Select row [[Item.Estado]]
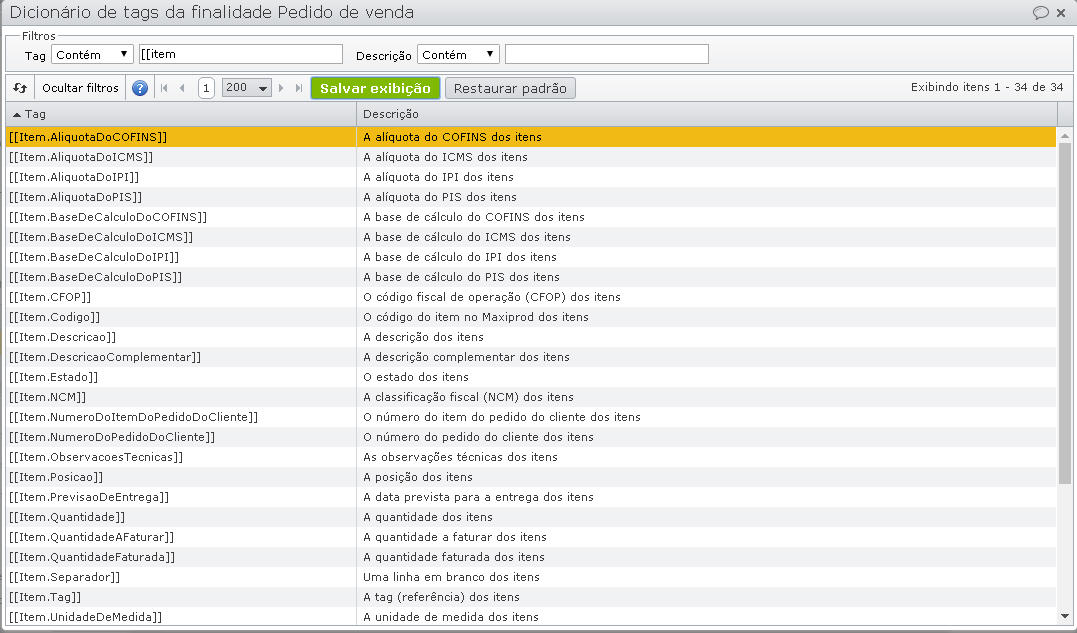The width and height of the screenshot is (1077, 633). (531, 376)
